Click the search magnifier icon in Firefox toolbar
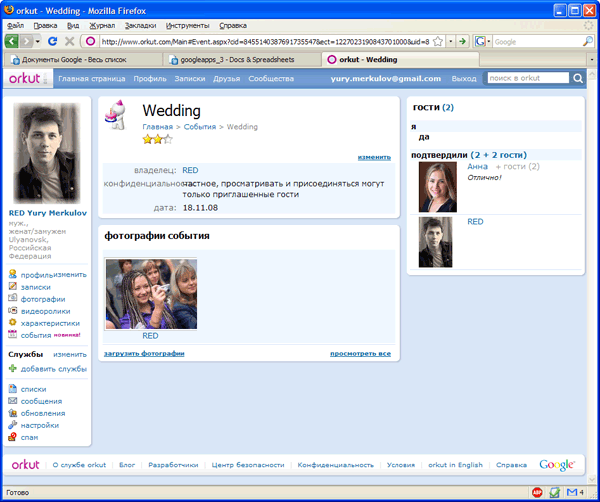The width and height of the screenshot is (600, 502). click(587, 41)
